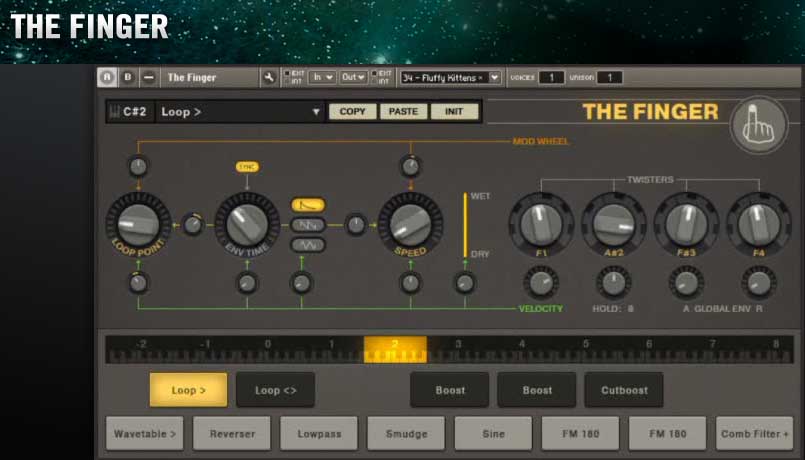Select the Reverser key button
Viewport: 805px width, 460px height.
tap(232, 434)
